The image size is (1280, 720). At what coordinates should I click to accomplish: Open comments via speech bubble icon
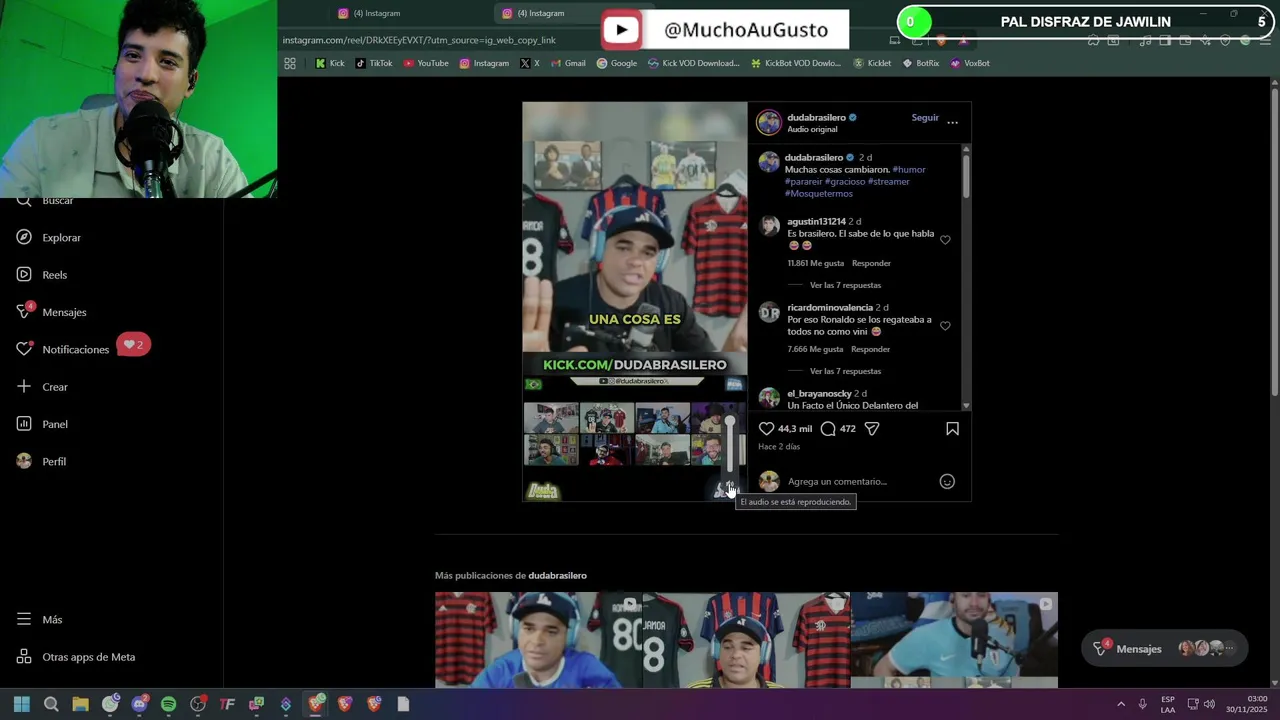[x=828, y=429]
